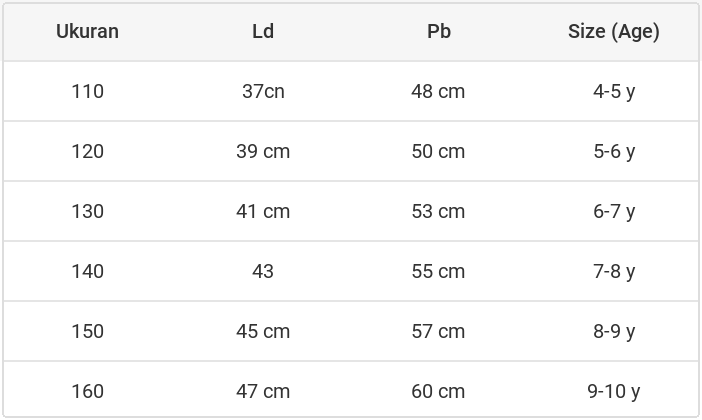Screen dimensions: 702x420
Task: Click the 48 cm Pb value
Action: pos(438,91)
